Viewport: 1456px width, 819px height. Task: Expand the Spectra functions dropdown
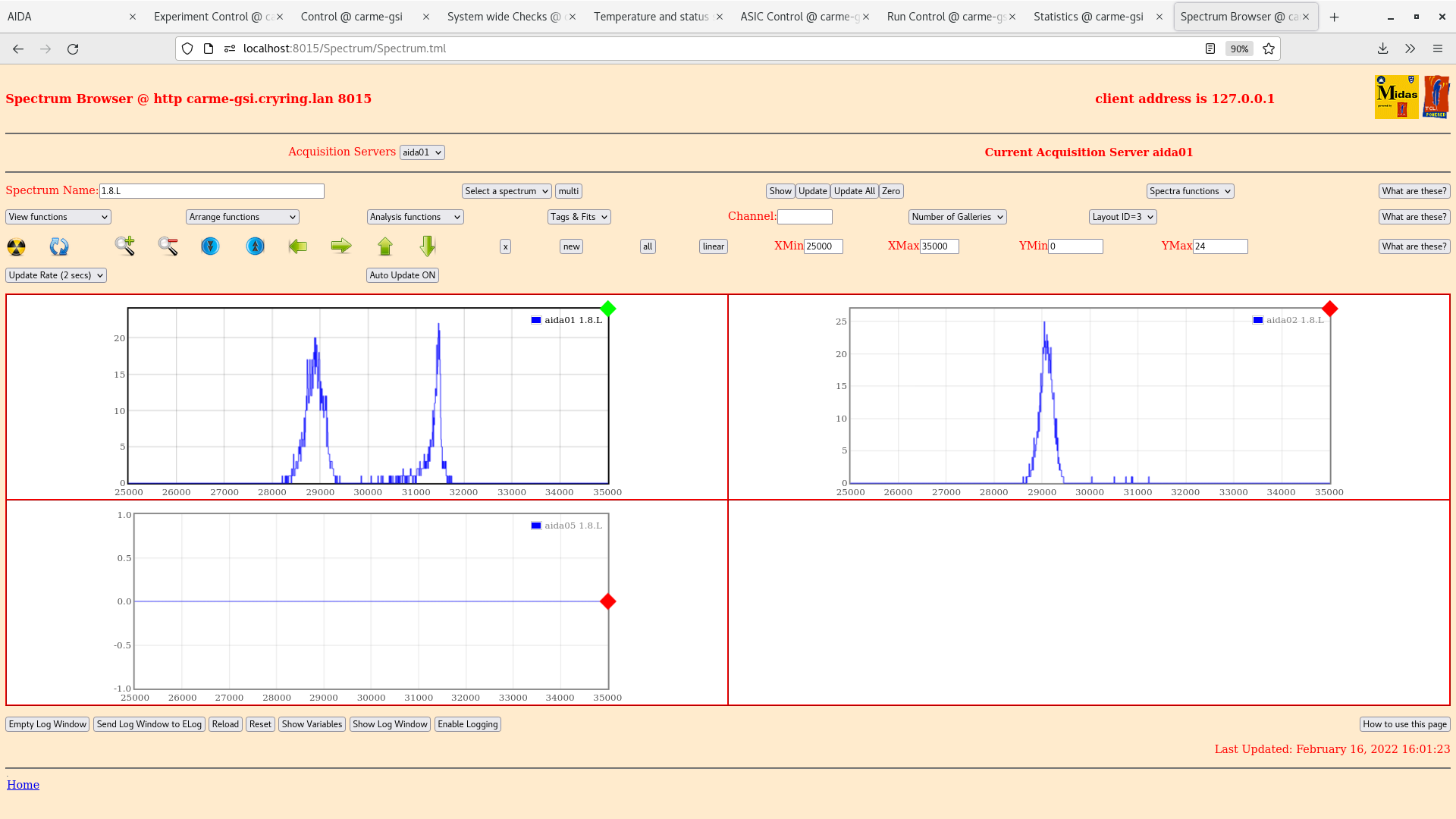point(1189,190)
